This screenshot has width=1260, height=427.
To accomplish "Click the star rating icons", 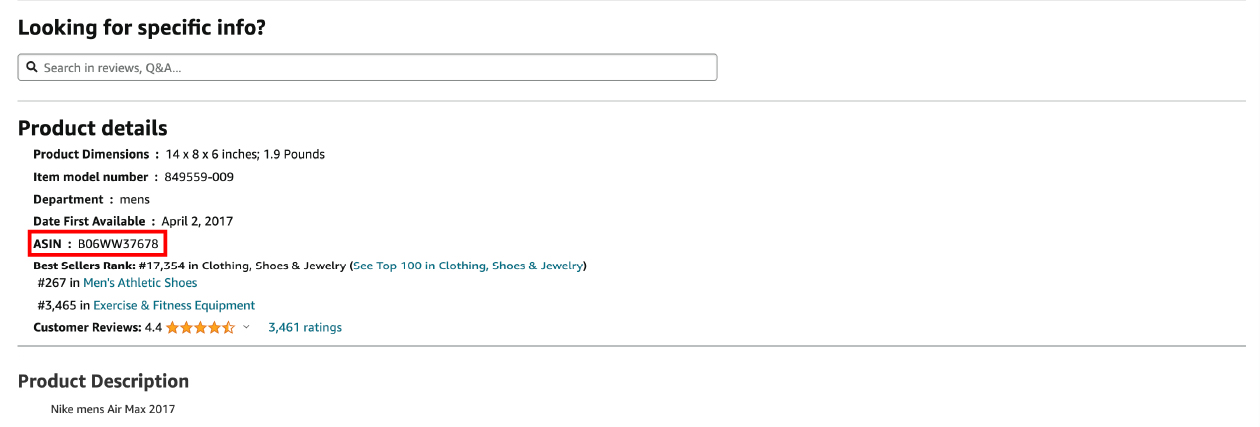I will pos(201,327).
